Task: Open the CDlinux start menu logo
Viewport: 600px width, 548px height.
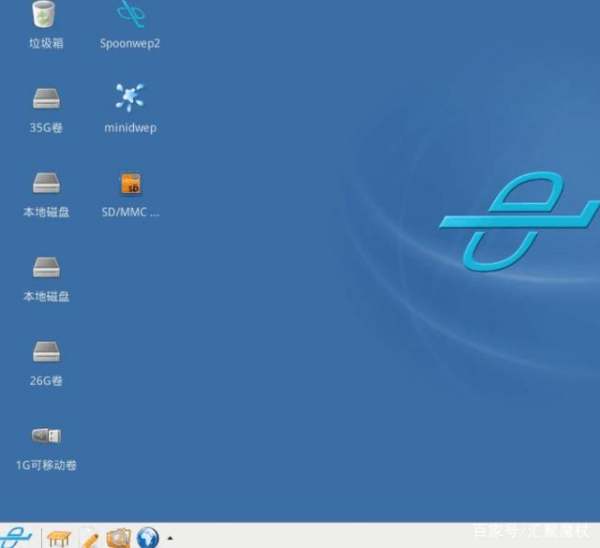Action: [15, 537]
